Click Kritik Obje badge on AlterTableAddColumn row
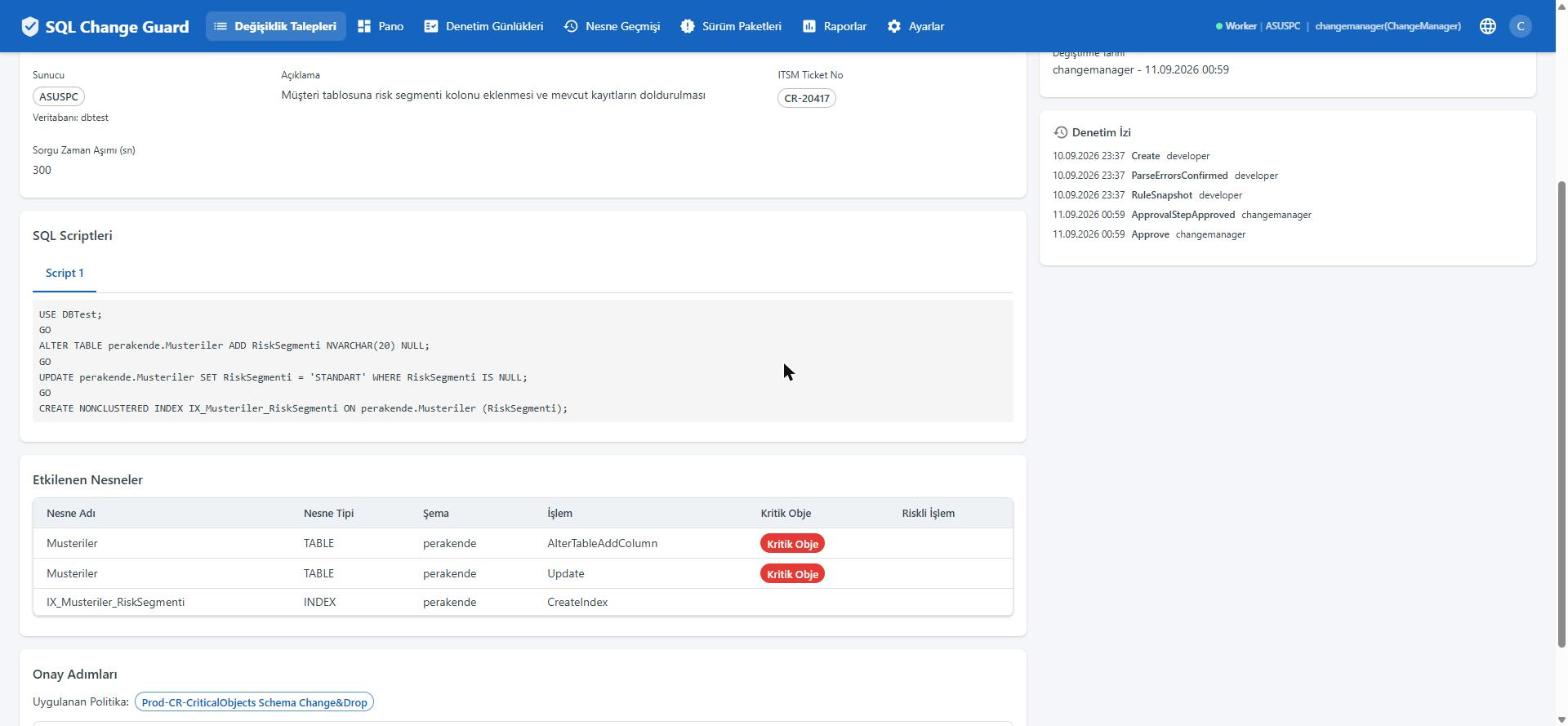 pos(792,544)
